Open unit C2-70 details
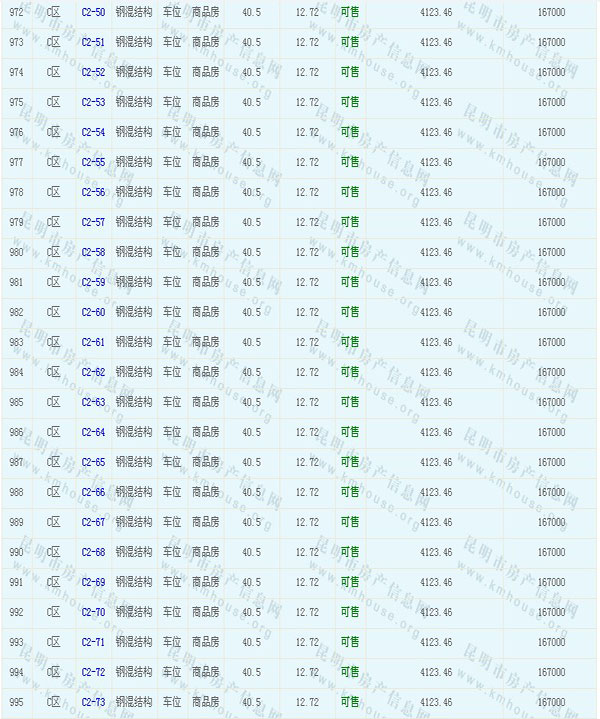 pyautogui.click(x=93, y=612)
